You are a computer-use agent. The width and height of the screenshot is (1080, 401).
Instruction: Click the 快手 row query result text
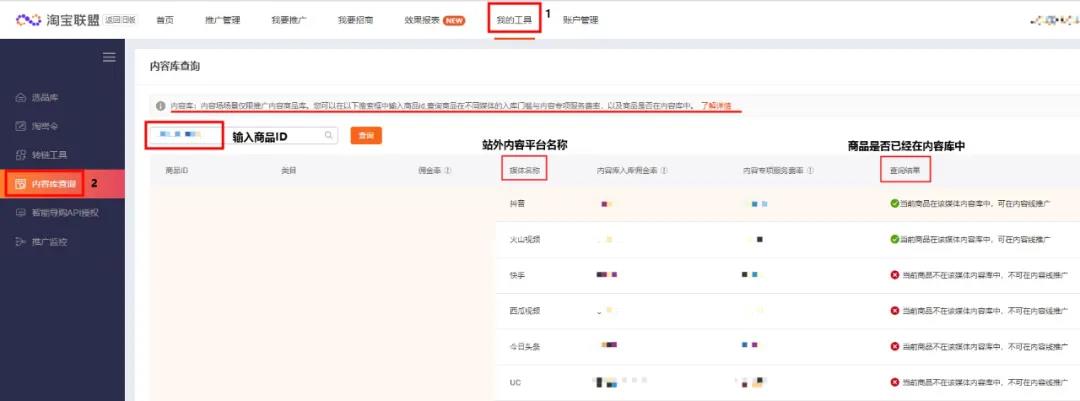[x=984, y=275]
